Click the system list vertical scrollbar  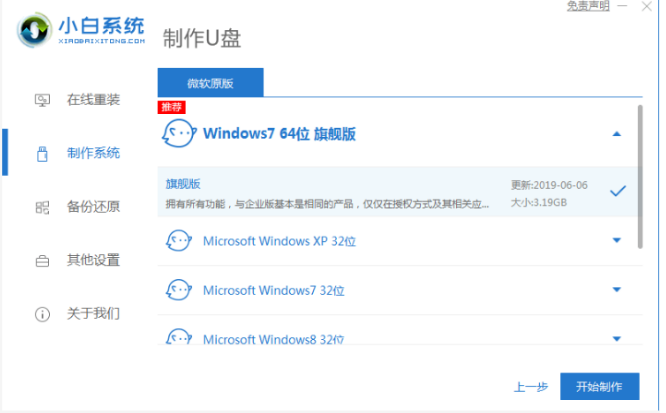click(641, 175)
